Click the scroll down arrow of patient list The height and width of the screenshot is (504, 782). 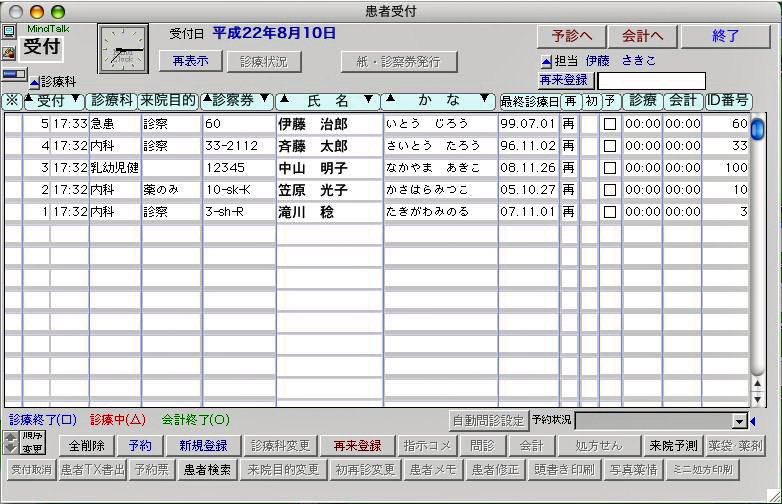758,399
